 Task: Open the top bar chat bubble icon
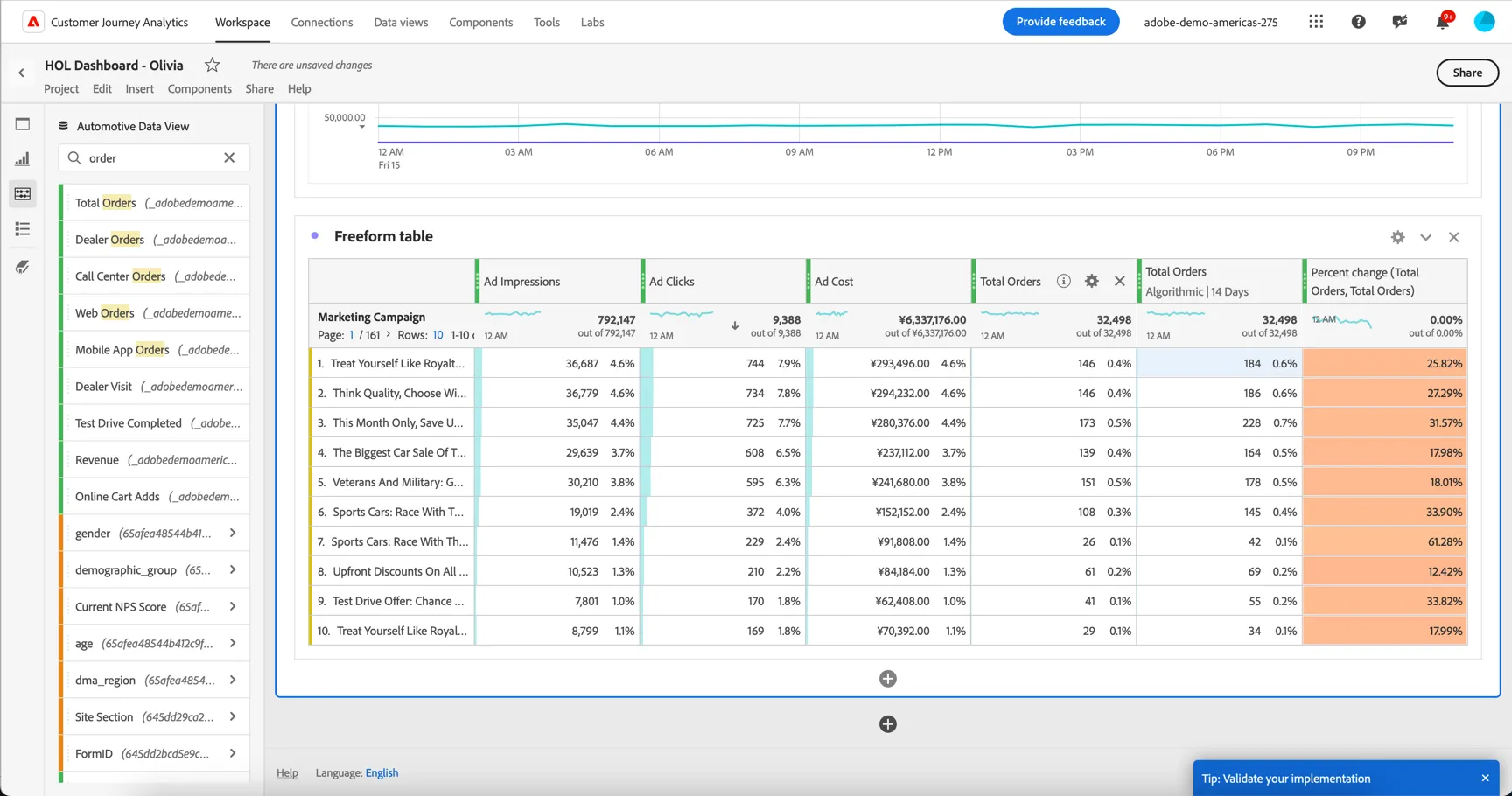[1400, 22]
